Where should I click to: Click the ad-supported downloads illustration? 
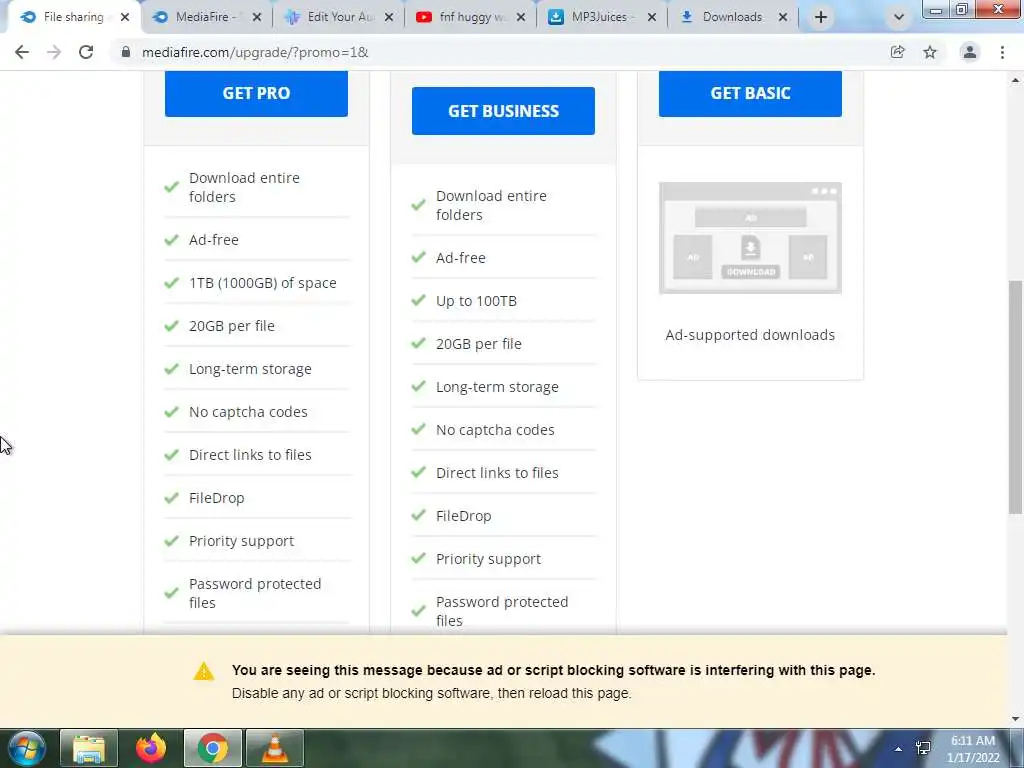(x=750, y=238)
